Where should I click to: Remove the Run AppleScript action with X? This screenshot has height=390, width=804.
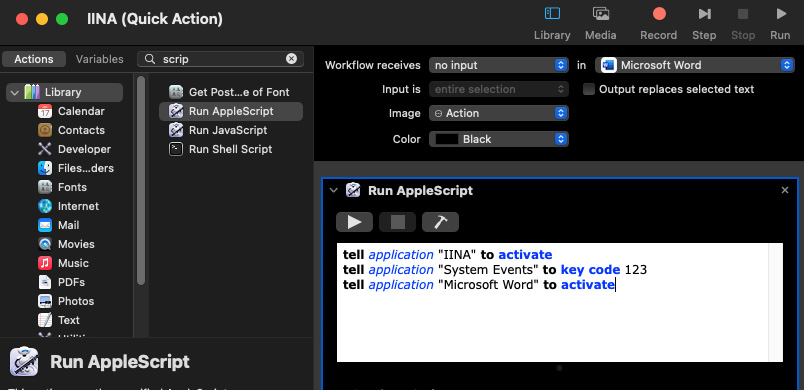(785, 190)
